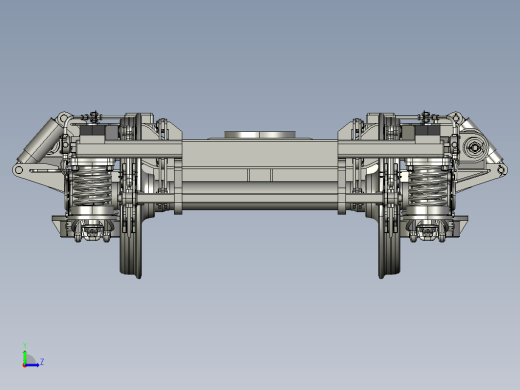The height and width of the screenshot is (390, 520).
Task: Click the green Y axis of the triad
Action: tap(25, 357)
